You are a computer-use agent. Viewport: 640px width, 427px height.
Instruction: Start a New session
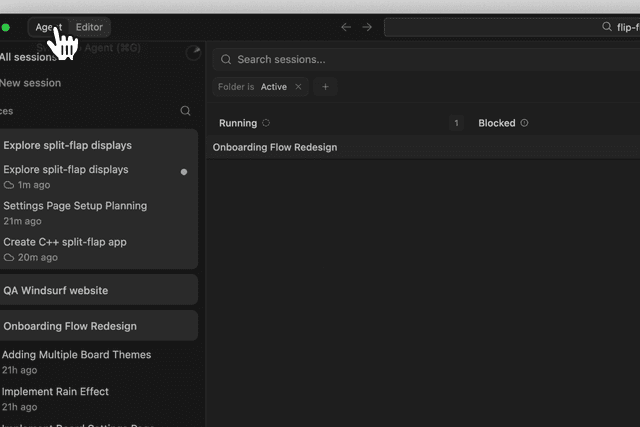(x=30, y=83)
